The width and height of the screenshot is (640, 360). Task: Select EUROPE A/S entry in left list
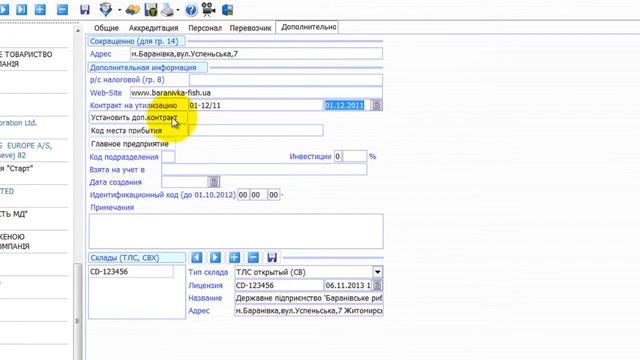[x=34, y=151]
